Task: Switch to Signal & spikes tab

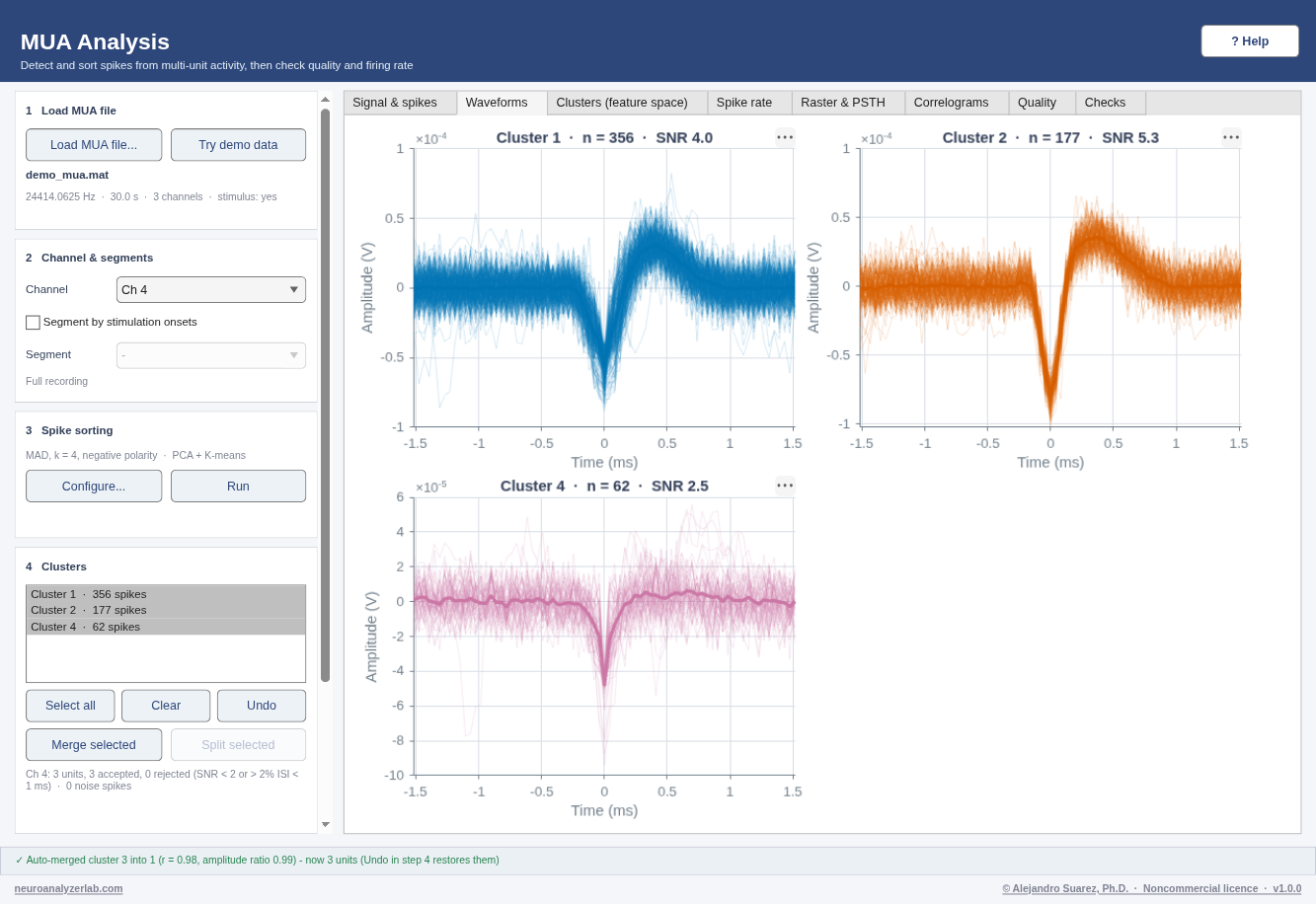Action: click(x=400, y=103)
